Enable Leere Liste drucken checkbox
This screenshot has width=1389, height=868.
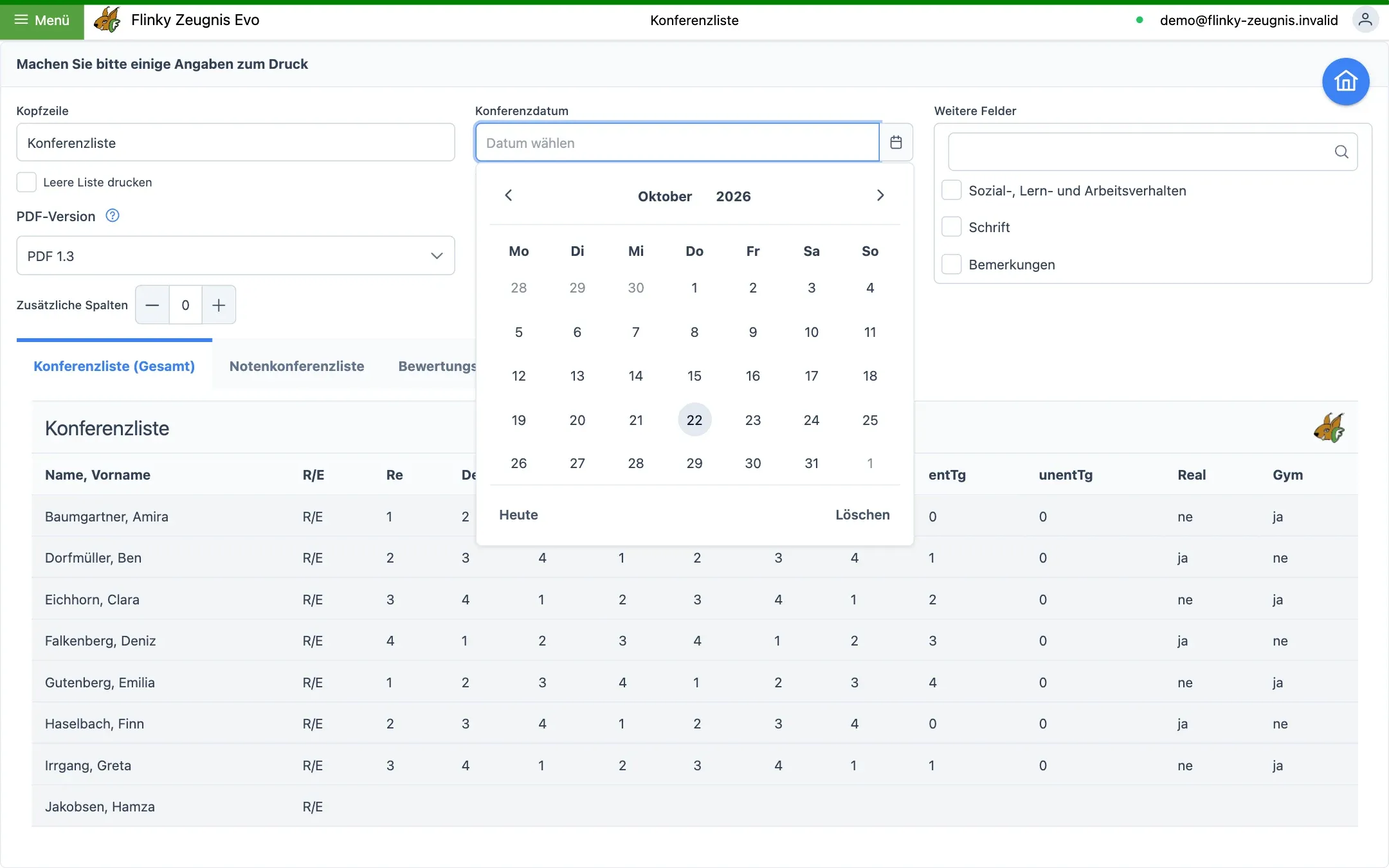[x=26, y=182]
